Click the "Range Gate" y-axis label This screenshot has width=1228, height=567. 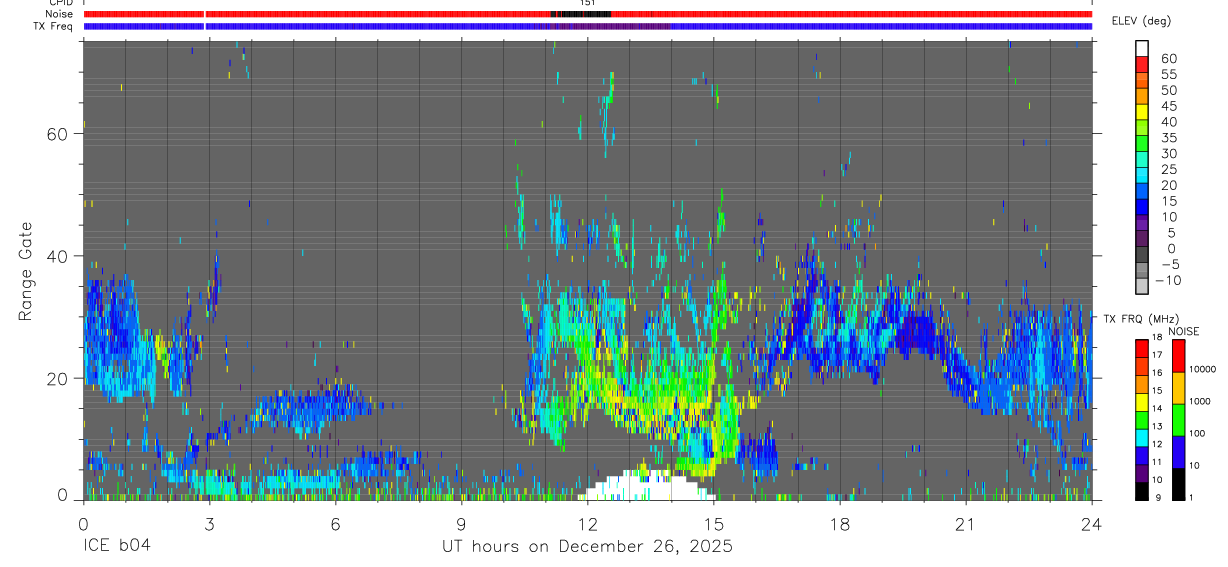click(26, 271)
